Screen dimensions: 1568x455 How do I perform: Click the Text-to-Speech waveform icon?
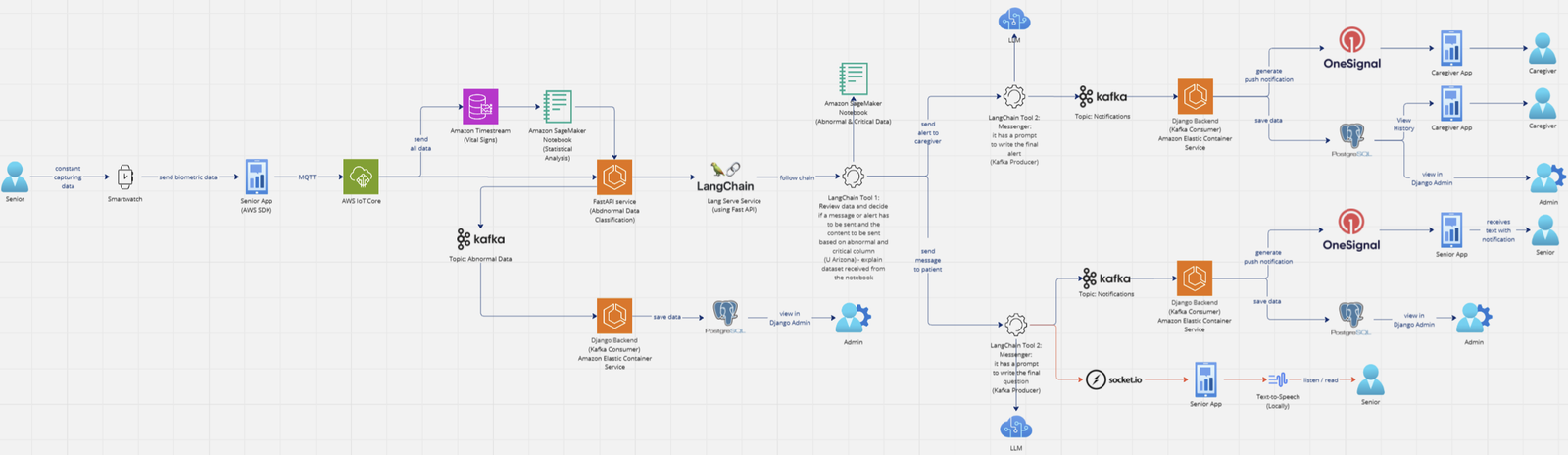[x=1278, y=379]
